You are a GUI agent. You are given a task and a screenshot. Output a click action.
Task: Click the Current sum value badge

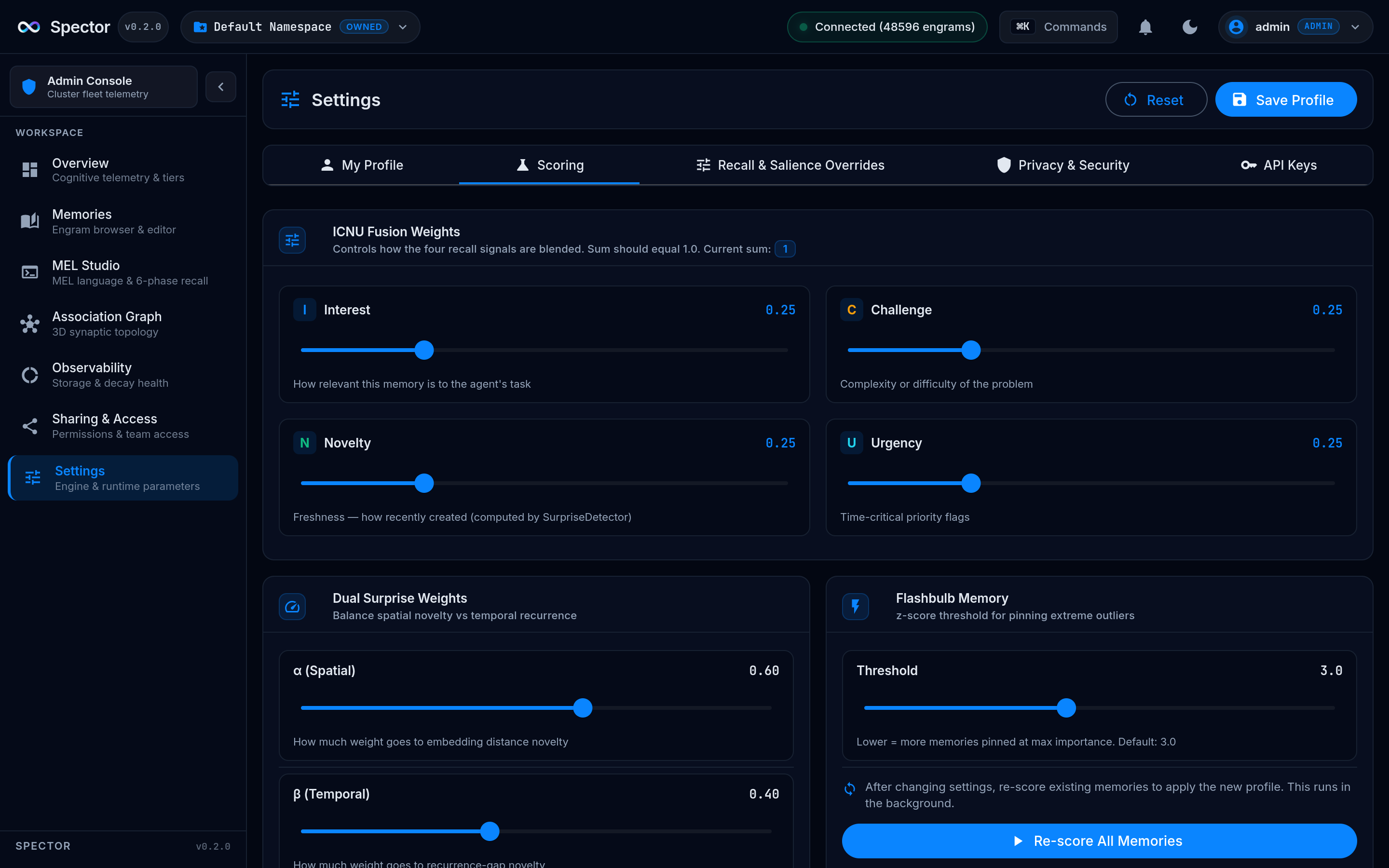pyautogui.click(x=785, y=248)
